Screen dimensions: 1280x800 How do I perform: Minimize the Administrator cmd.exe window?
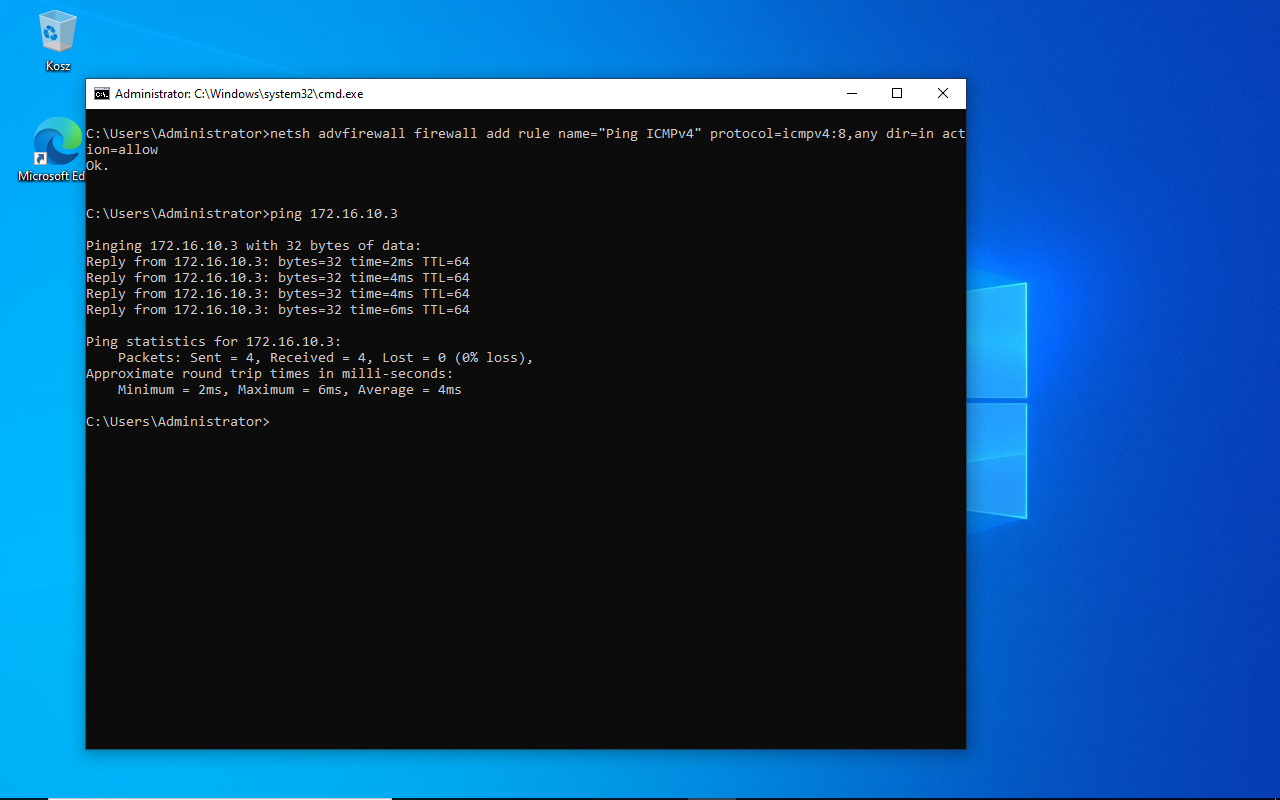pos(852,94)
